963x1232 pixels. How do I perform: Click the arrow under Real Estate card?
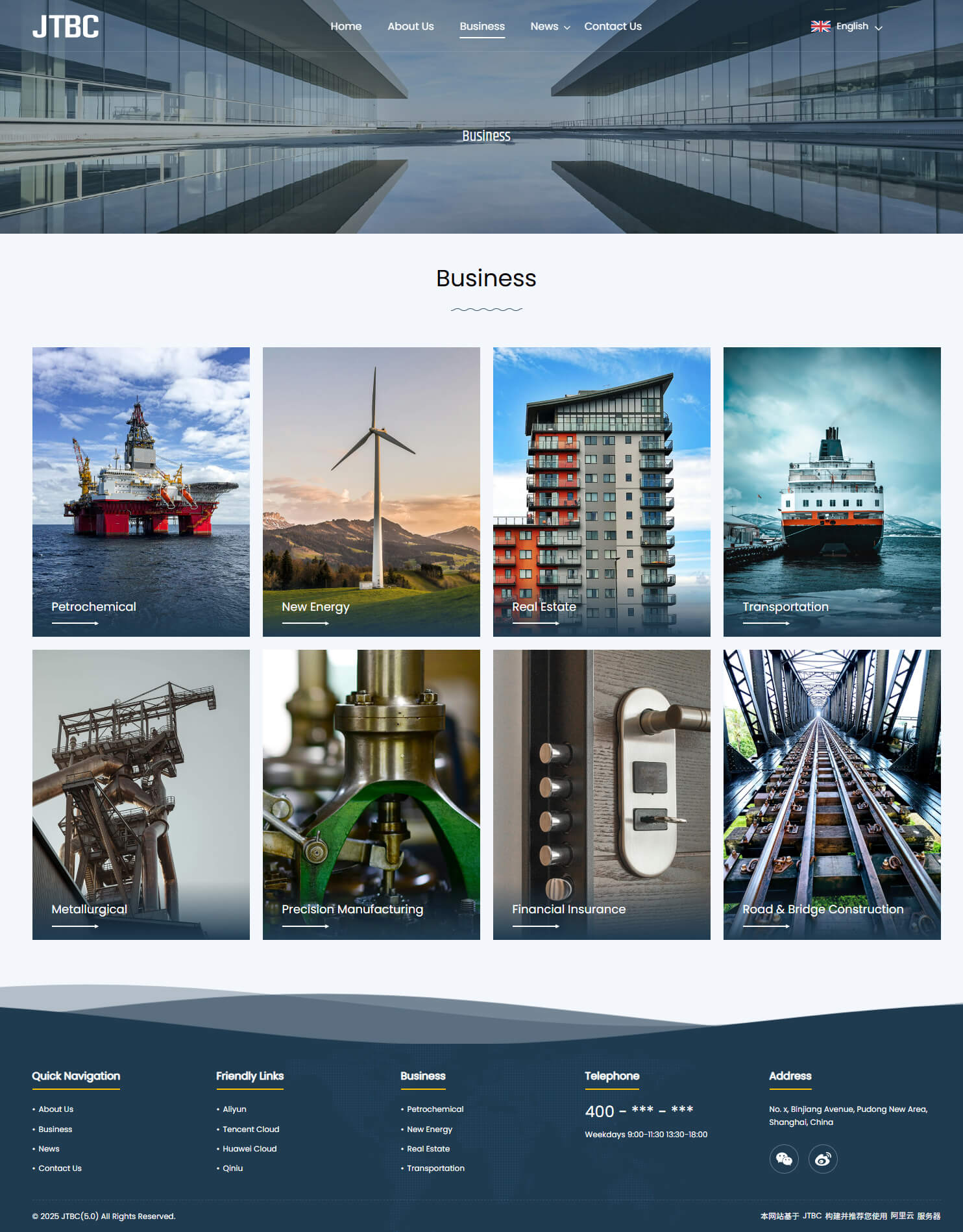[x=536, y=623]
